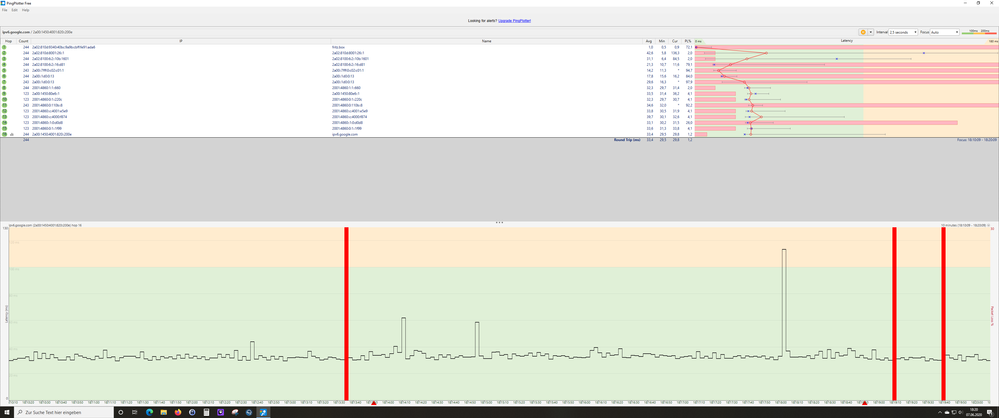Open File Explorer from taskbar

point(163,412)
